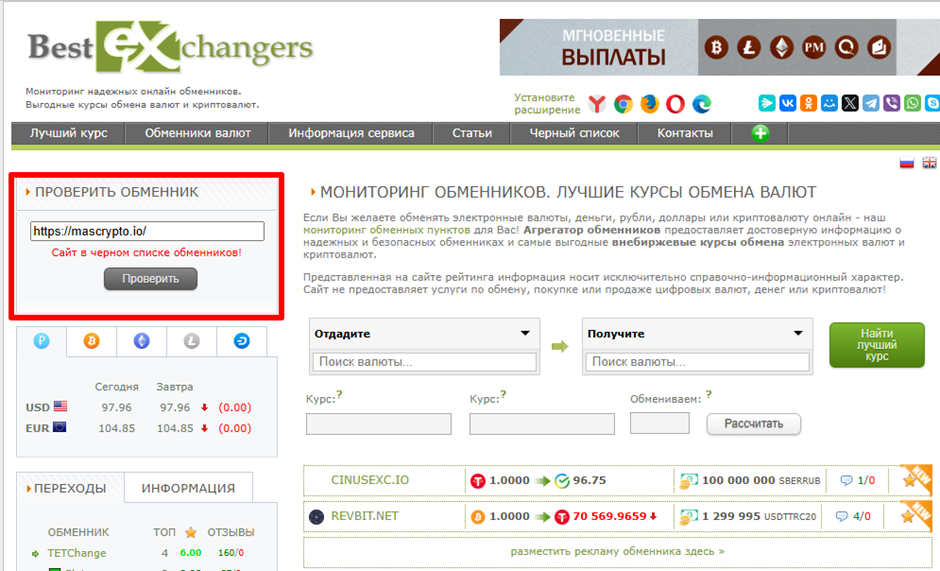Click EUR today rate 104.85
Screen dimensions: 940x571
click(116, 428)
